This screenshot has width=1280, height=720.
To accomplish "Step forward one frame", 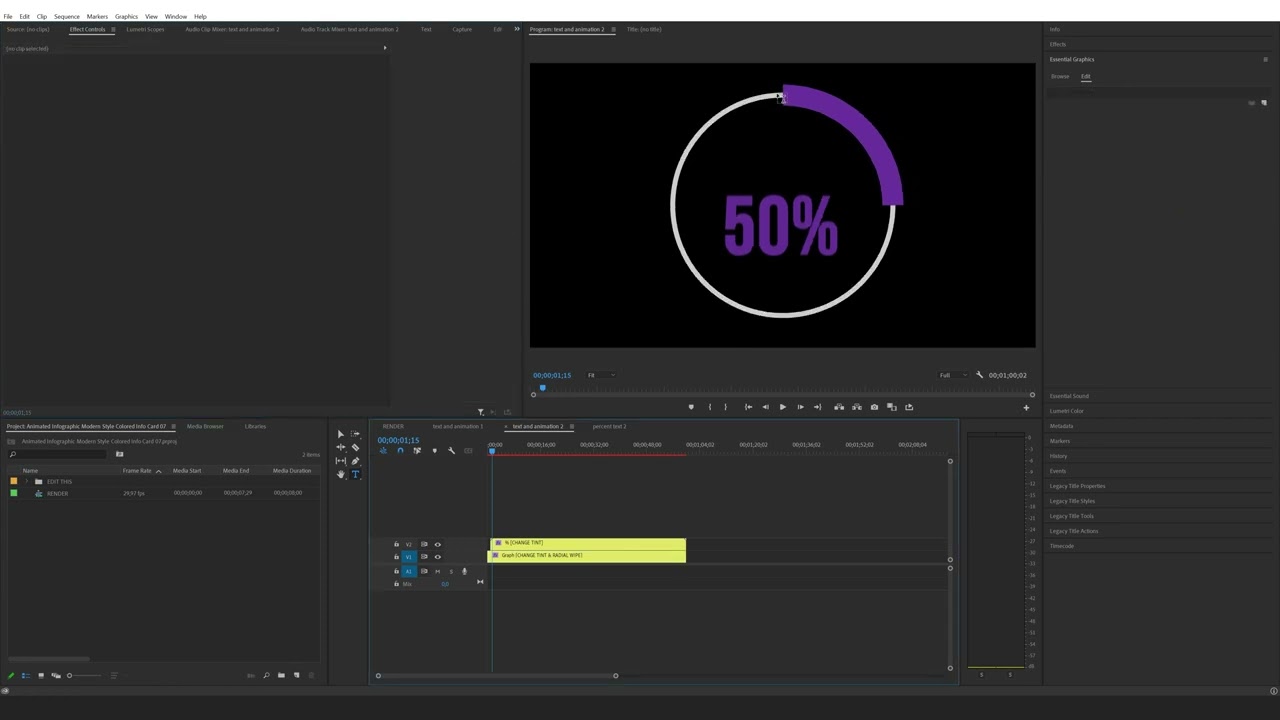I will tap(800, 407).
